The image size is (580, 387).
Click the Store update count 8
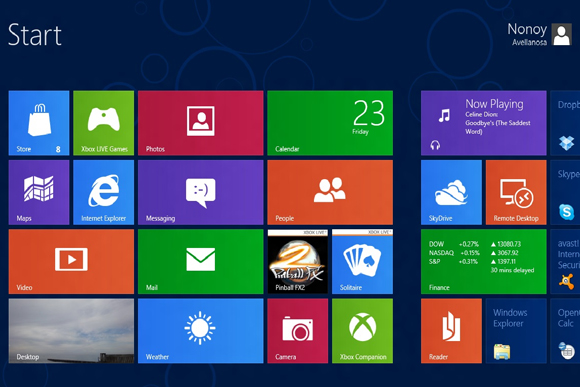point(58,149)
